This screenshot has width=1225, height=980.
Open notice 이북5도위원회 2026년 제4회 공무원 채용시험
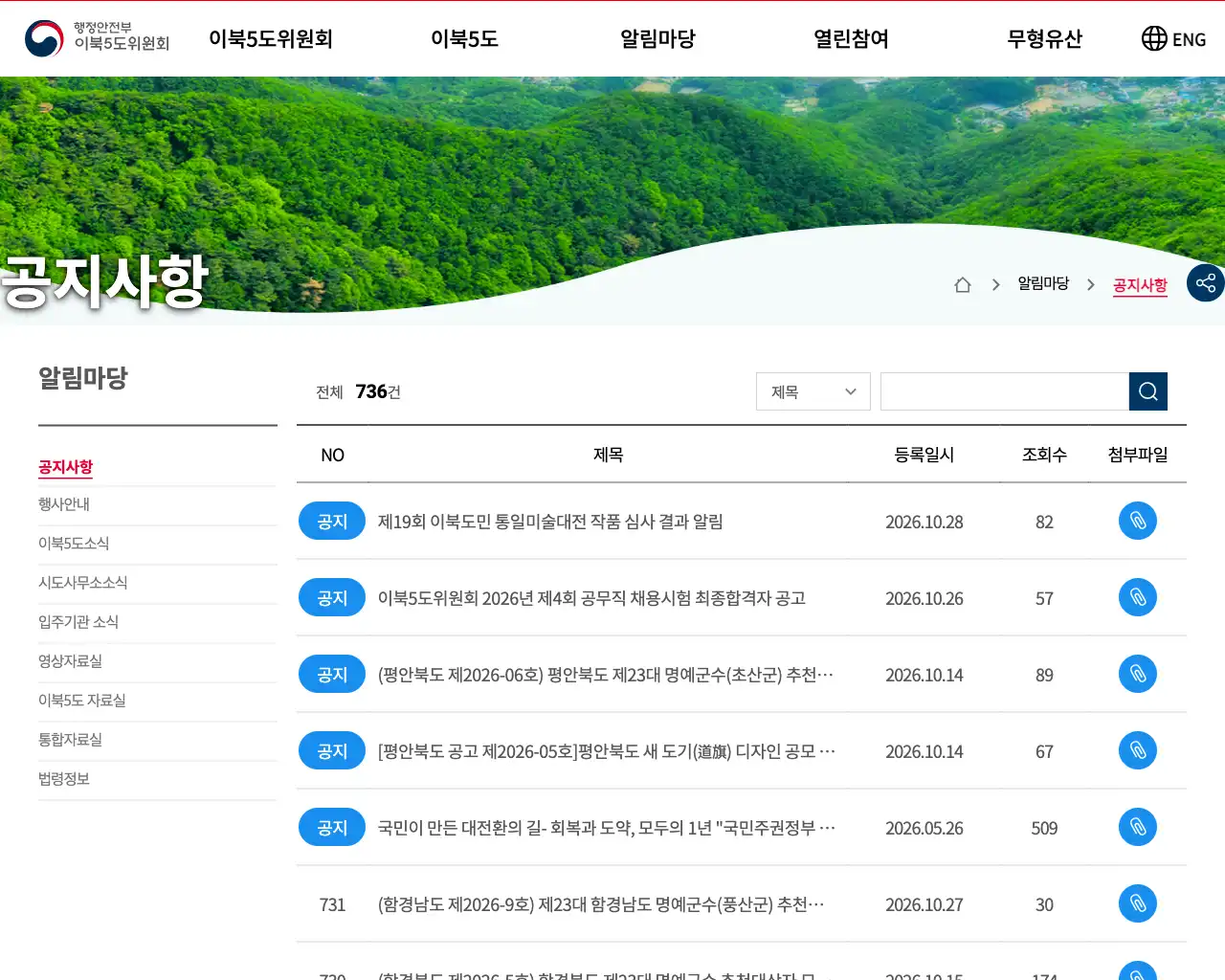pyautogui.click(x=591, y=598)
